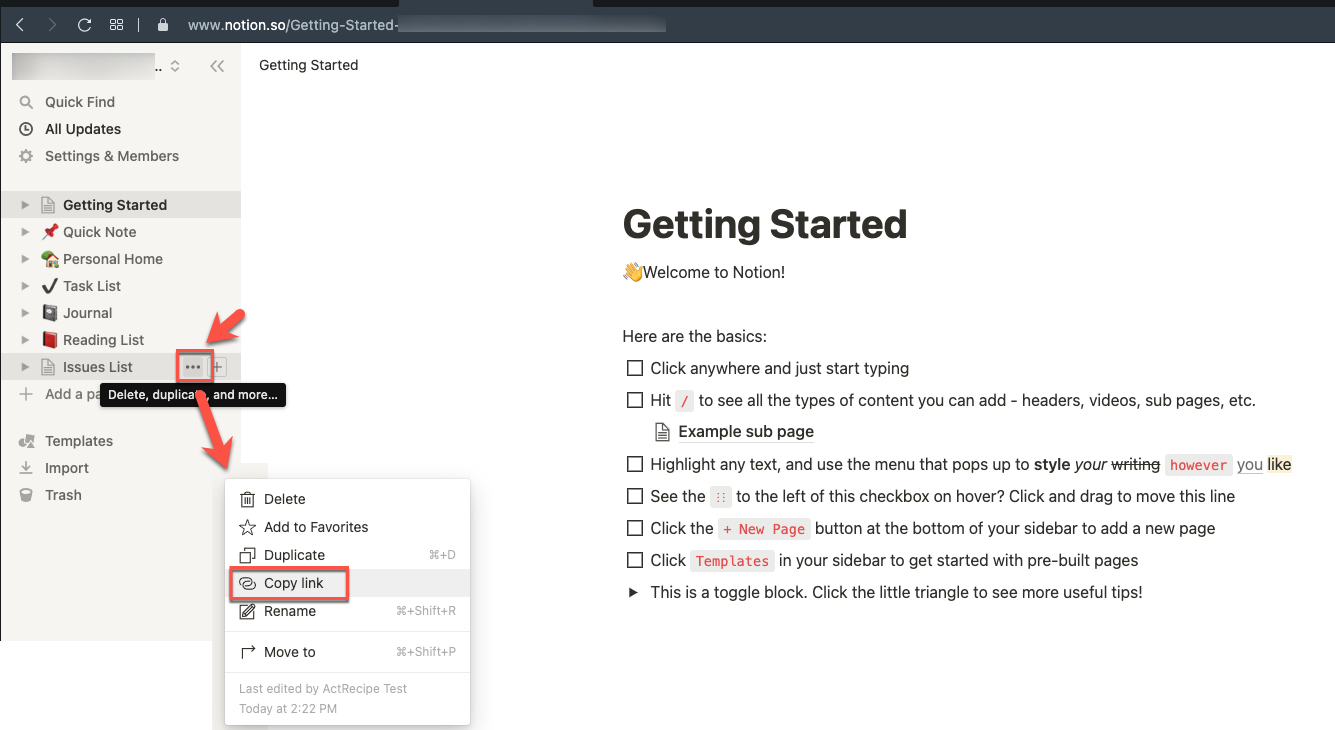Check the 'Click the + New Page' checkbox
1335x730 pixels.
[634, 528]
